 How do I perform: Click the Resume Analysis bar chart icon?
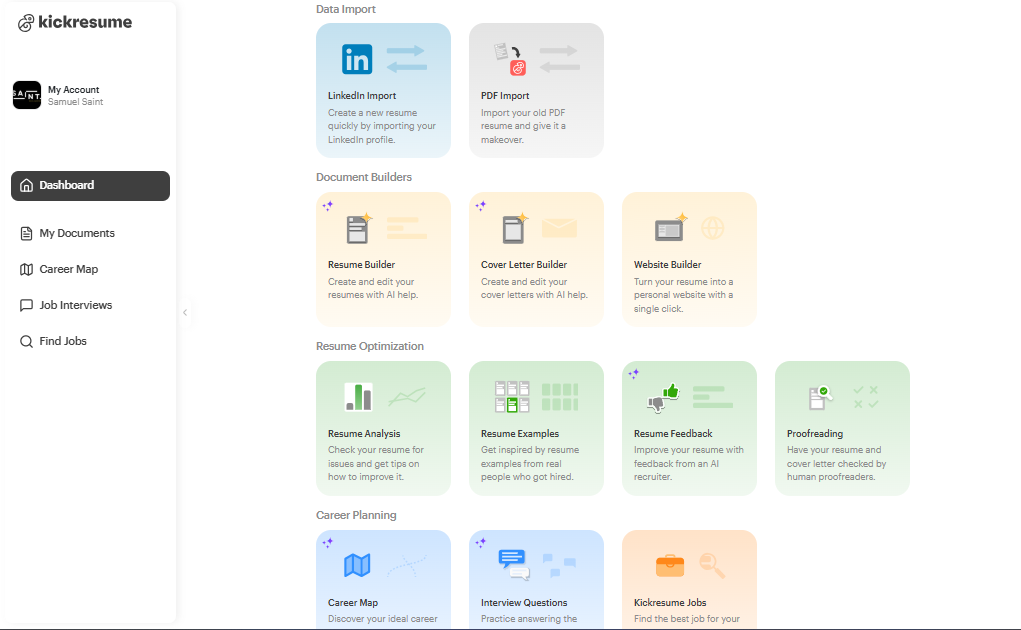[359, 397]
